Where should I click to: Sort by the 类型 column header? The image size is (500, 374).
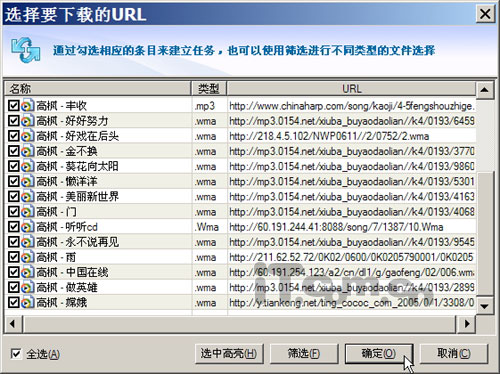tap(209, 89)
